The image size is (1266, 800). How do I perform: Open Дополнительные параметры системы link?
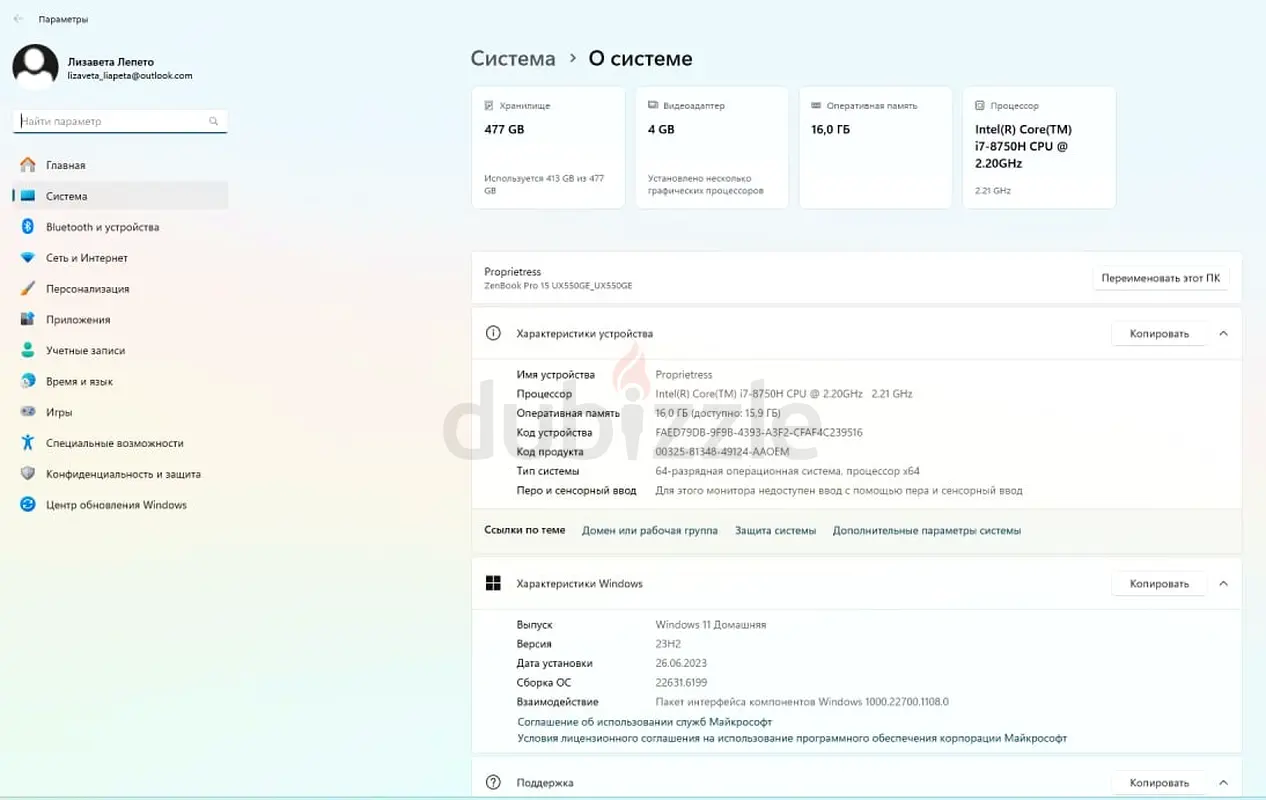(926, 531)
